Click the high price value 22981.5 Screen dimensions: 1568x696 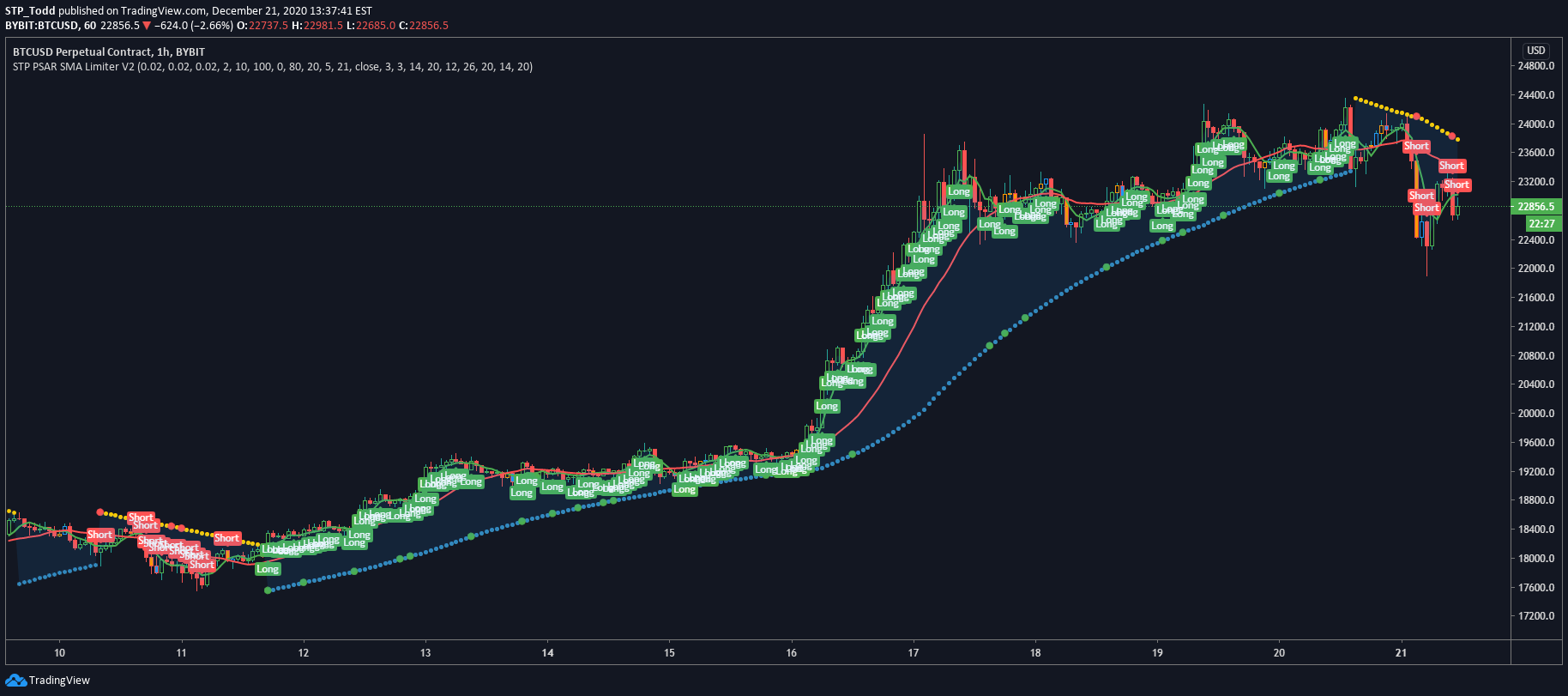[323, 26]
